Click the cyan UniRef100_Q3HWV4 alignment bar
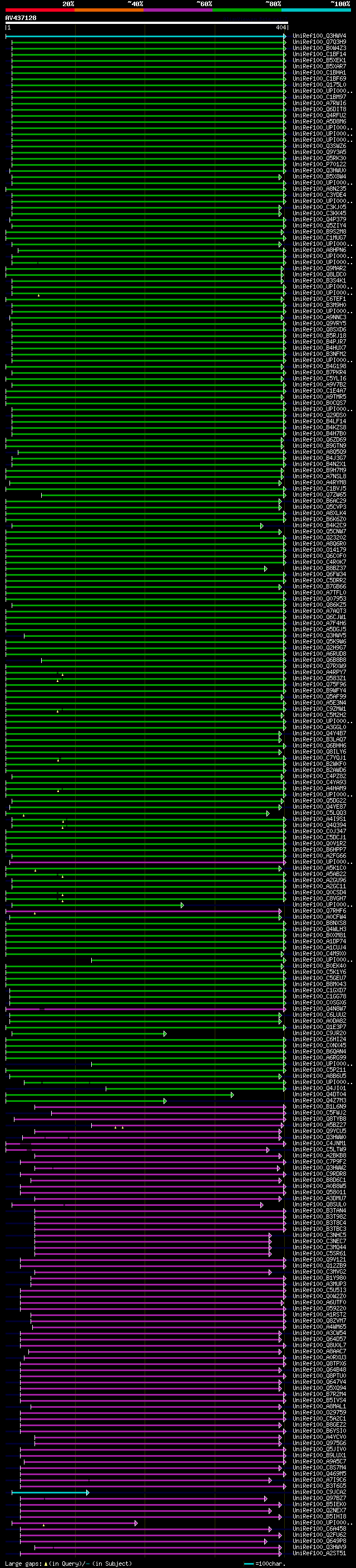This screenshot has width=356, height=1568. (145, 36)
